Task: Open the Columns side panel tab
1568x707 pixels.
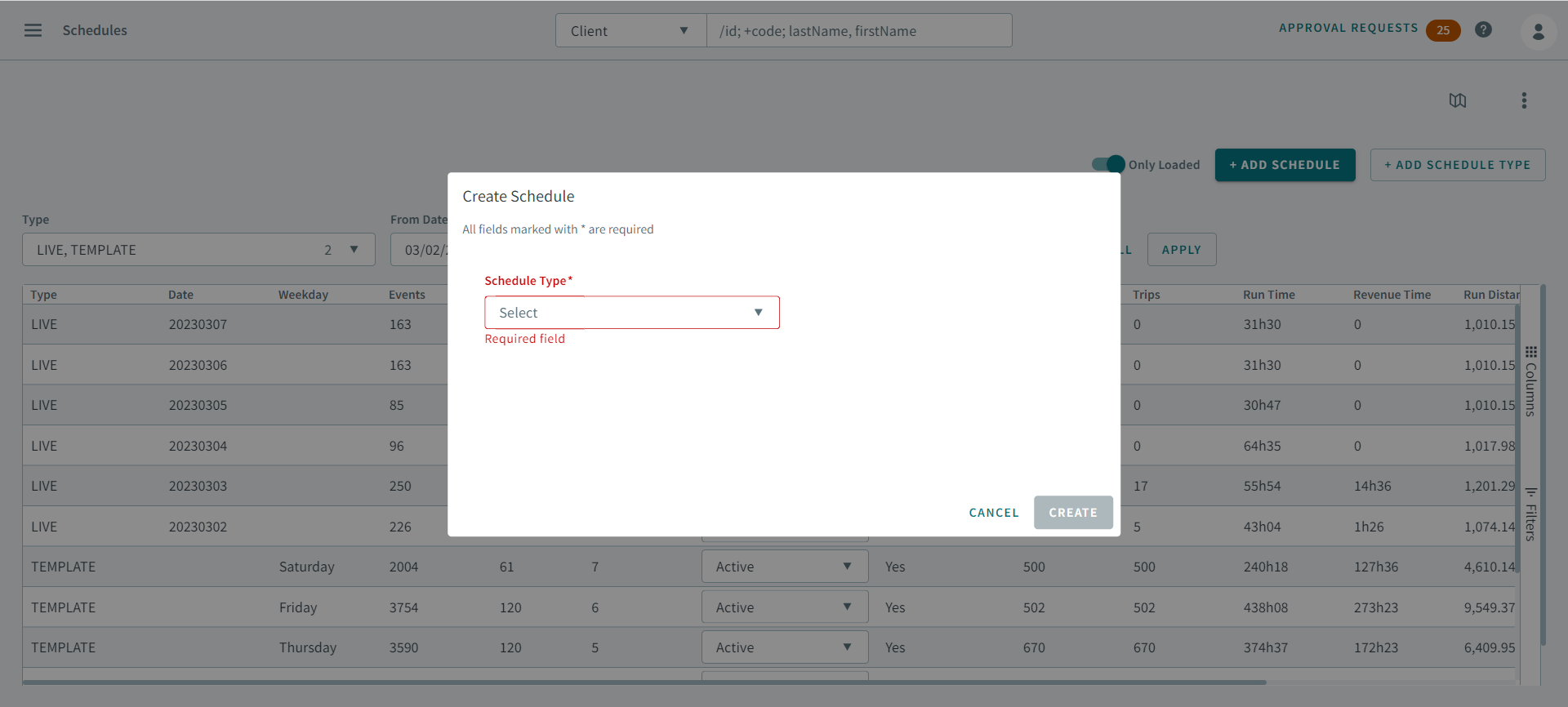Action: point(1531,381)
